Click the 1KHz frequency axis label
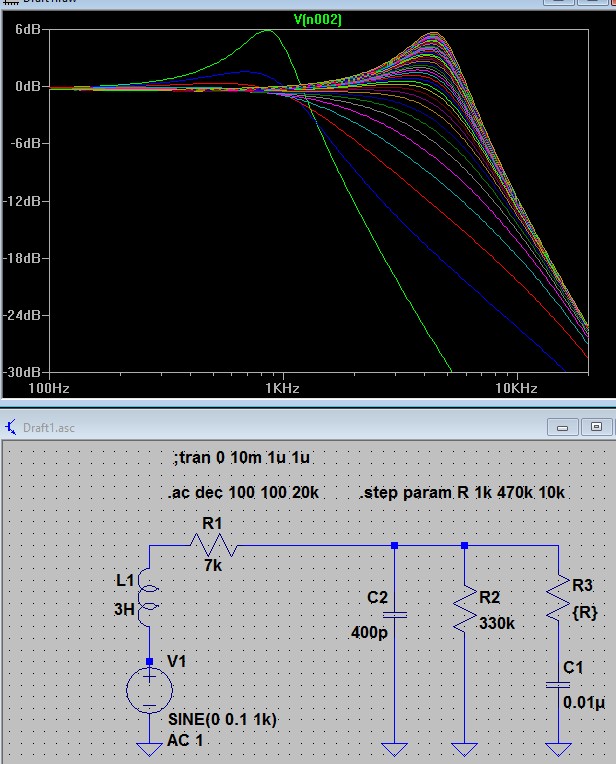 [283, 387]
